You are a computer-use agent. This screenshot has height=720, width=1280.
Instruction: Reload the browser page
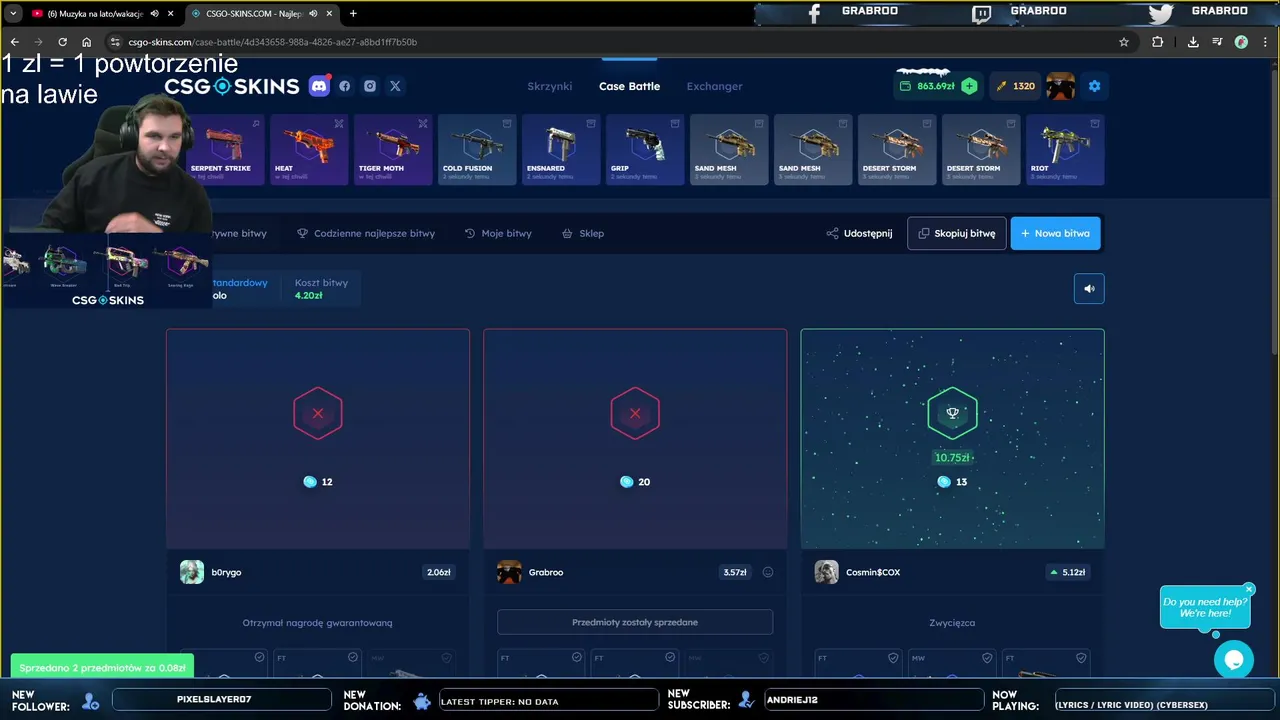click(x=62, y=42)
